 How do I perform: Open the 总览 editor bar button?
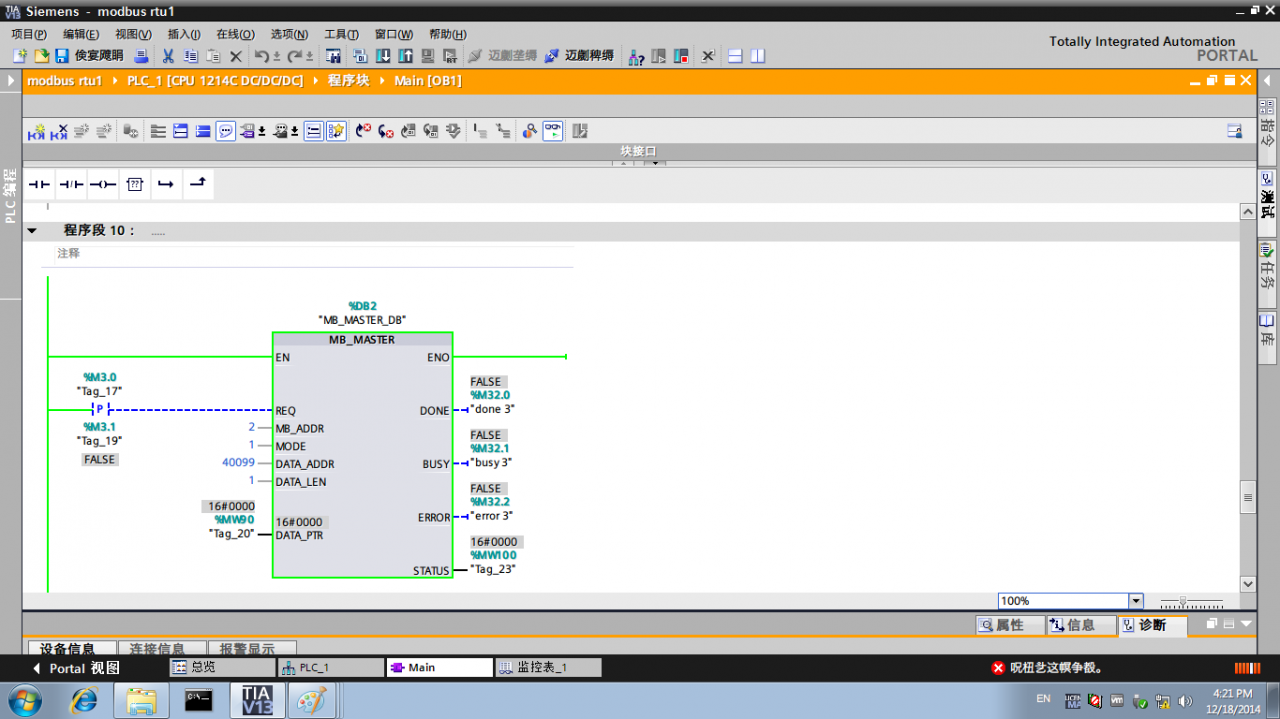[221, 667]
